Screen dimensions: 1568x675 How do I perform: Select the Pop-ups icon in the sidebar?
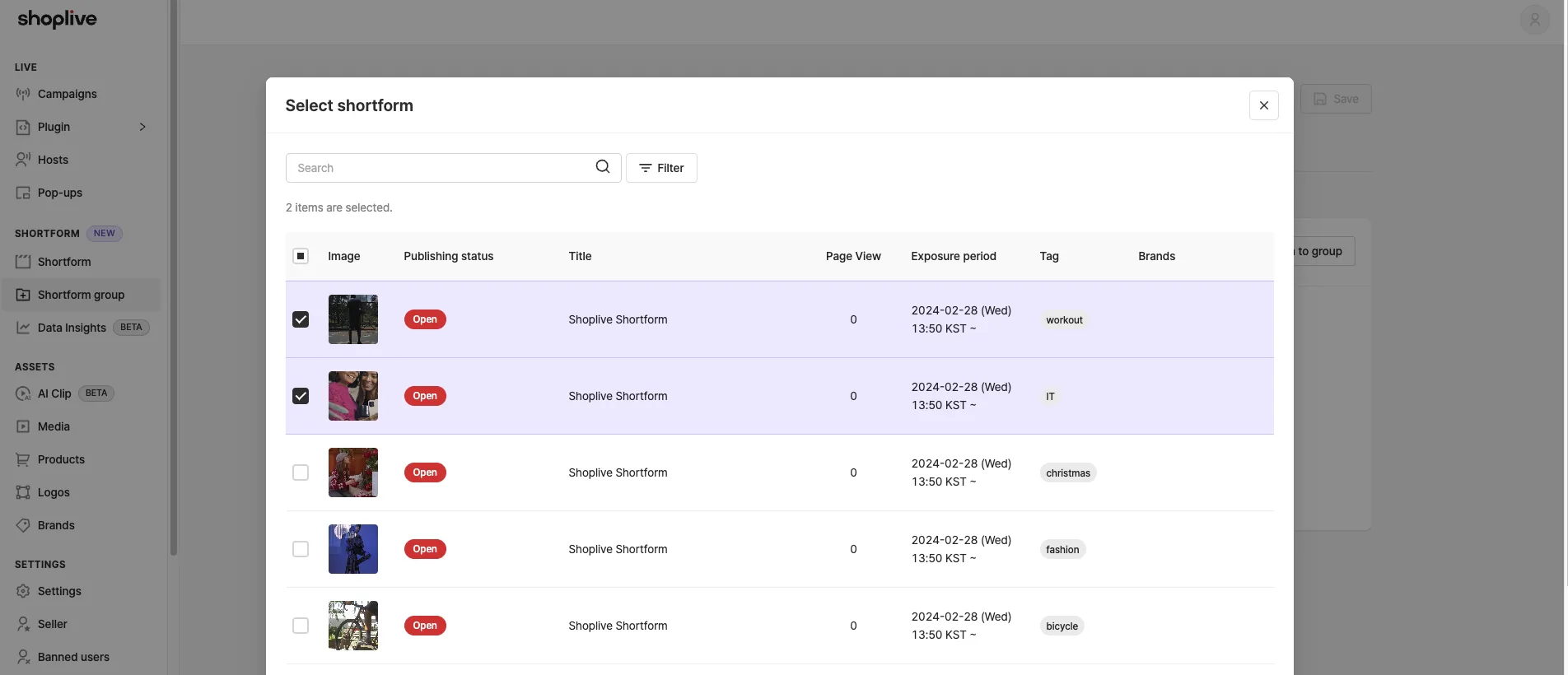coord(23,193)
